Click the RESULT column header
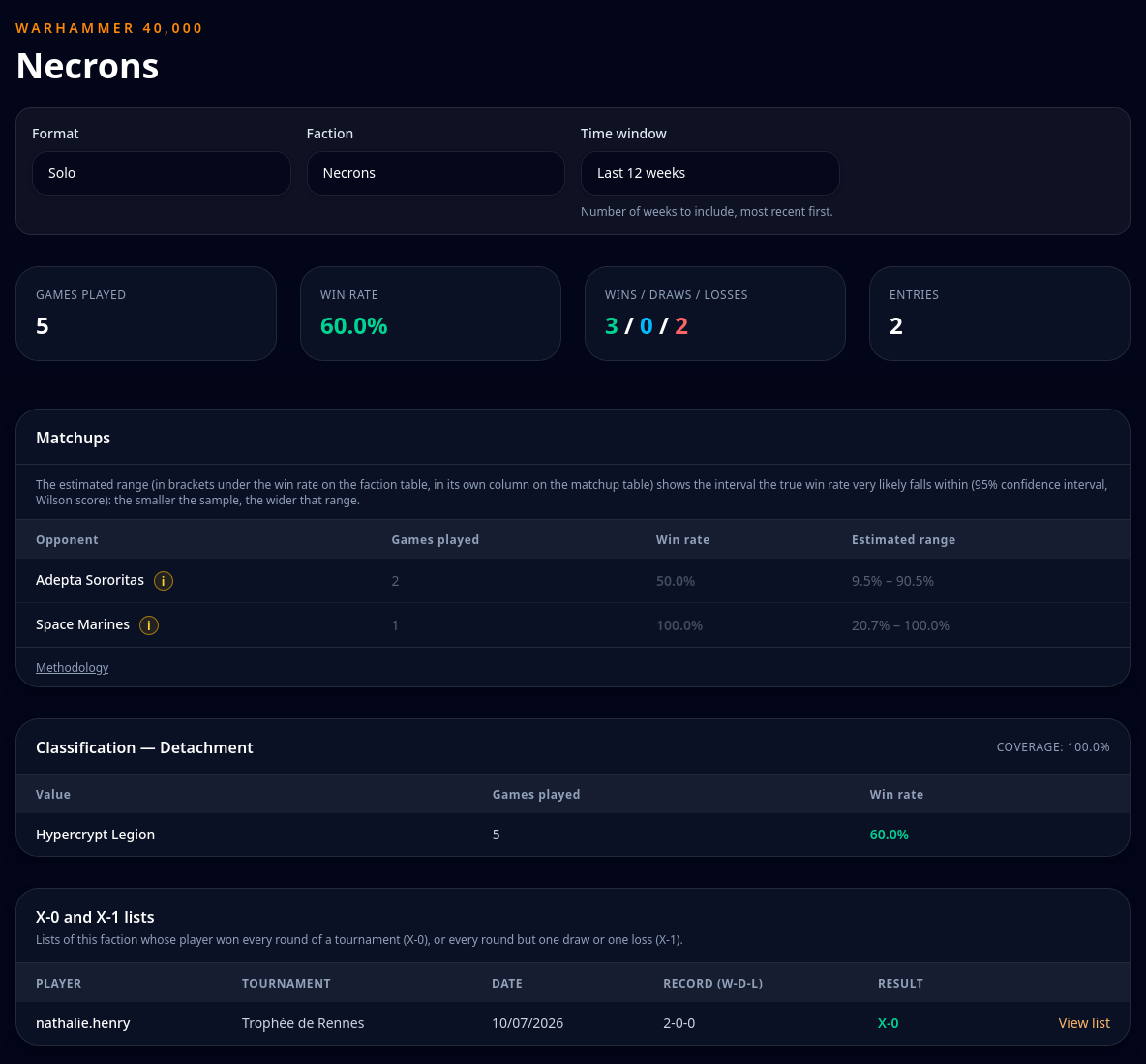The width and height of the screenshot is (1146, 1064). click(x=900, y=983)
